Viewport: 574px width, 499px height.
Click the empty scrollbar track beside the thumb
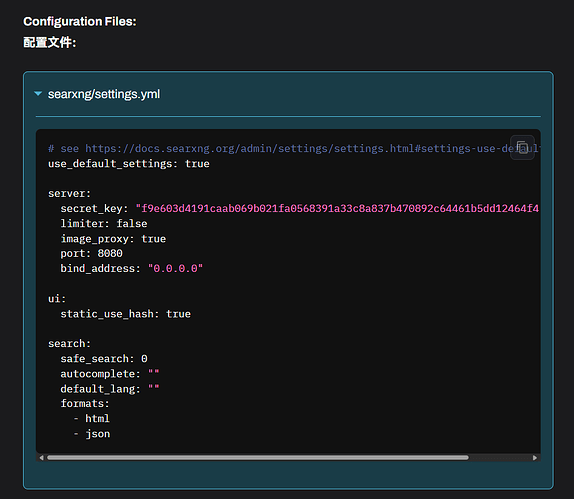coord(500,458)
